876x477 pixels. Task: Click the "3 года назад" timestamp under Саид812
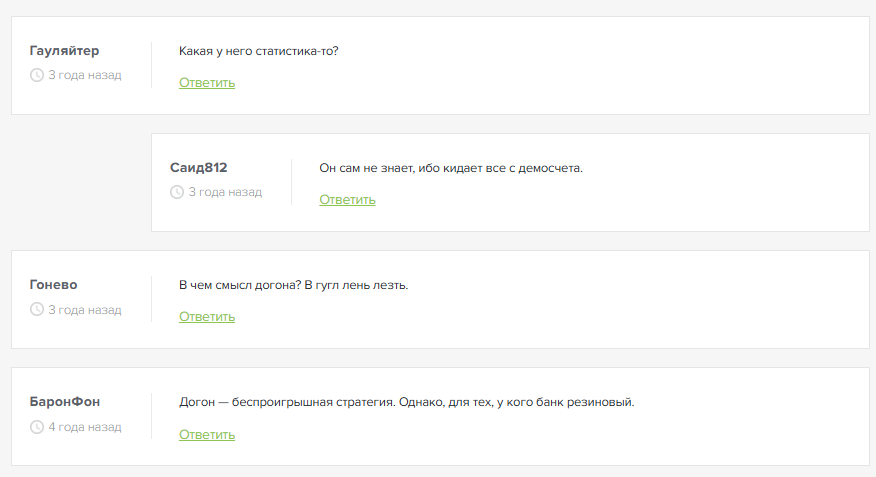point(225,192)
